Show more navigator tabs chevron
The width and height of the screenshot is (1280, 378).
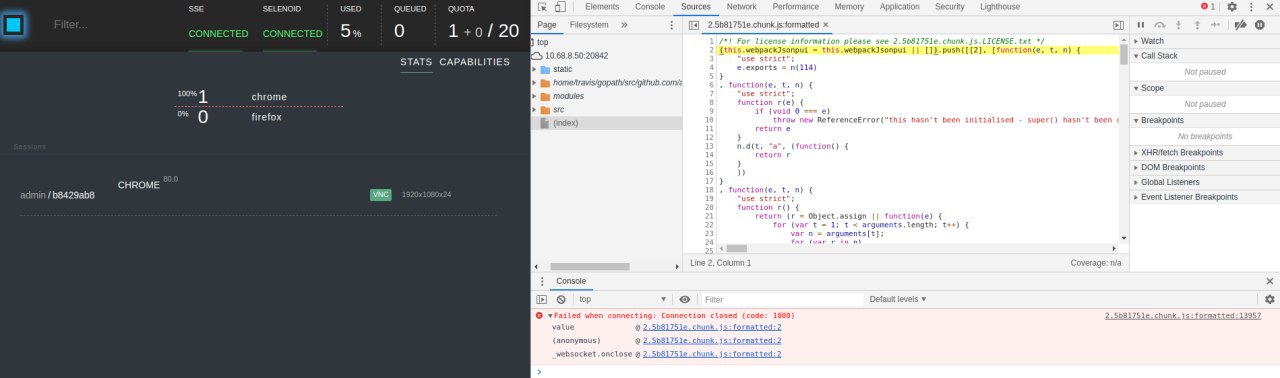pyautogui.click(x=624, y=24)
